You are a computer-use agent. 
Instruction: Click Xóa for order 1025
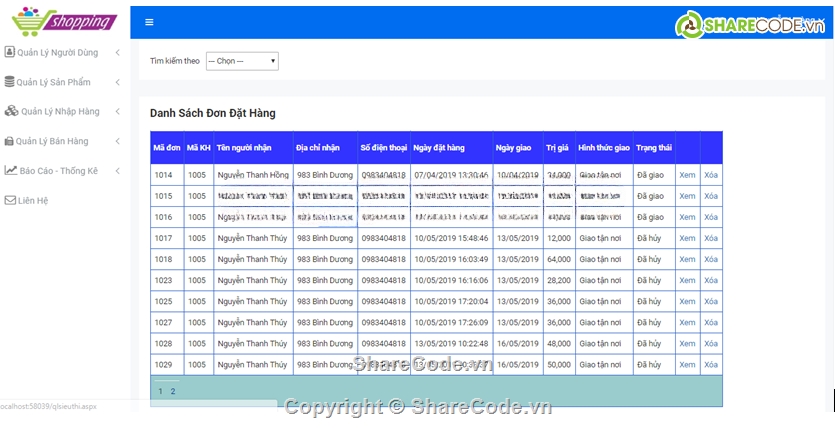[x=711, y=301]
